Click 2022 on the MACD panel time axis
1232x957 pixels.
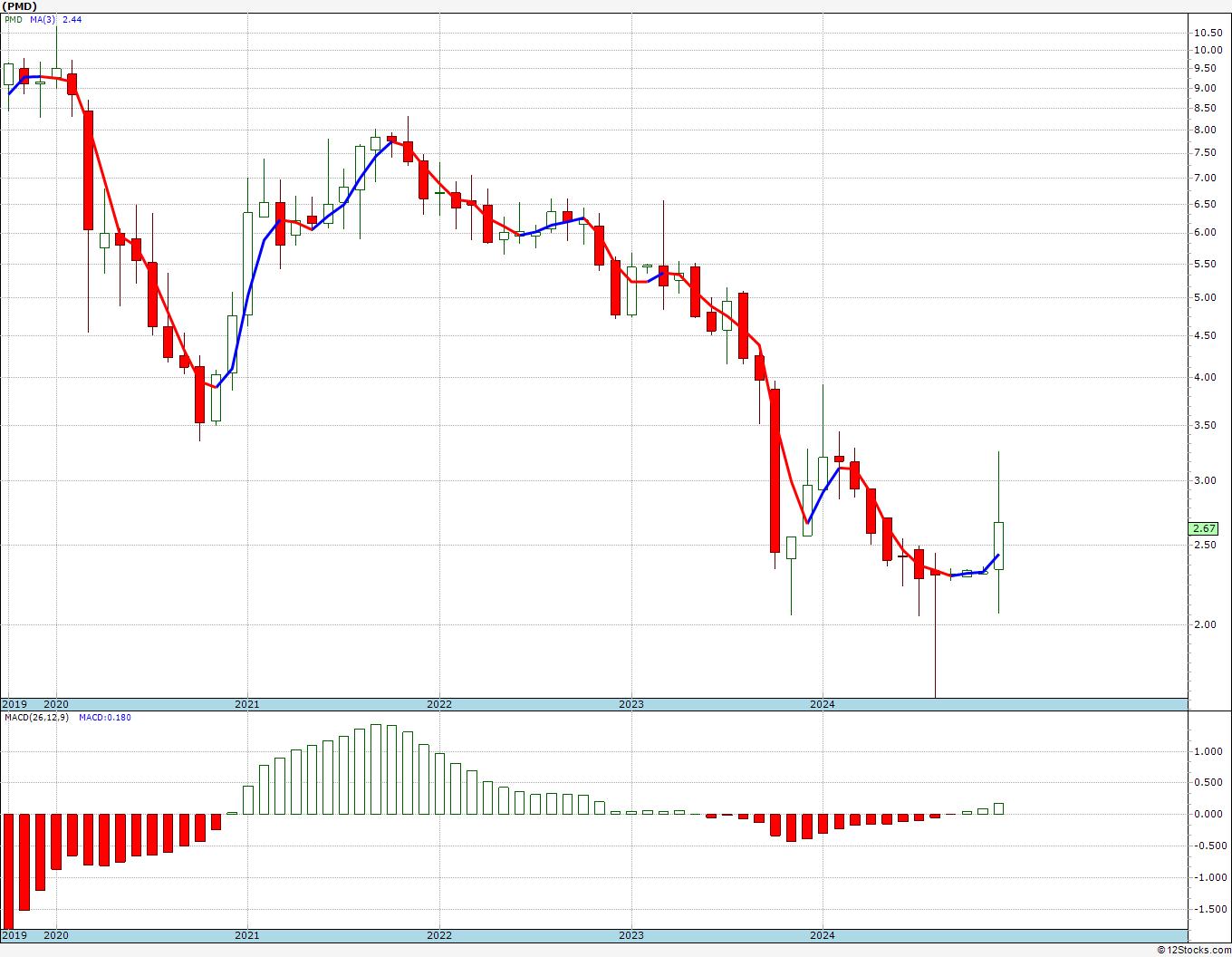(439, 935)
